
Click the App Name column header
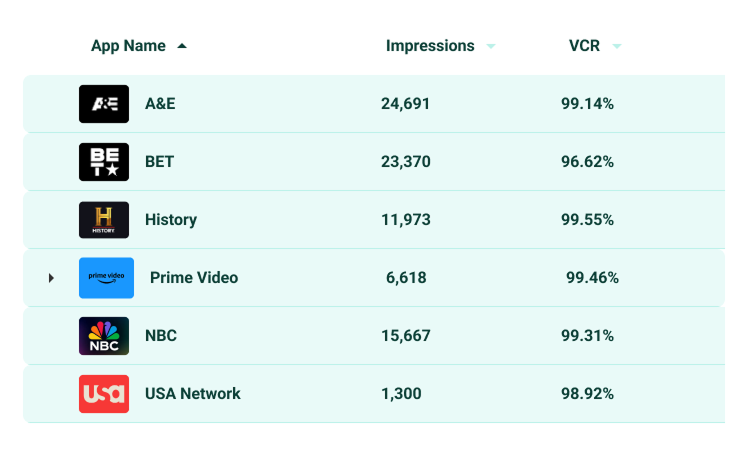tap(128, 46)
